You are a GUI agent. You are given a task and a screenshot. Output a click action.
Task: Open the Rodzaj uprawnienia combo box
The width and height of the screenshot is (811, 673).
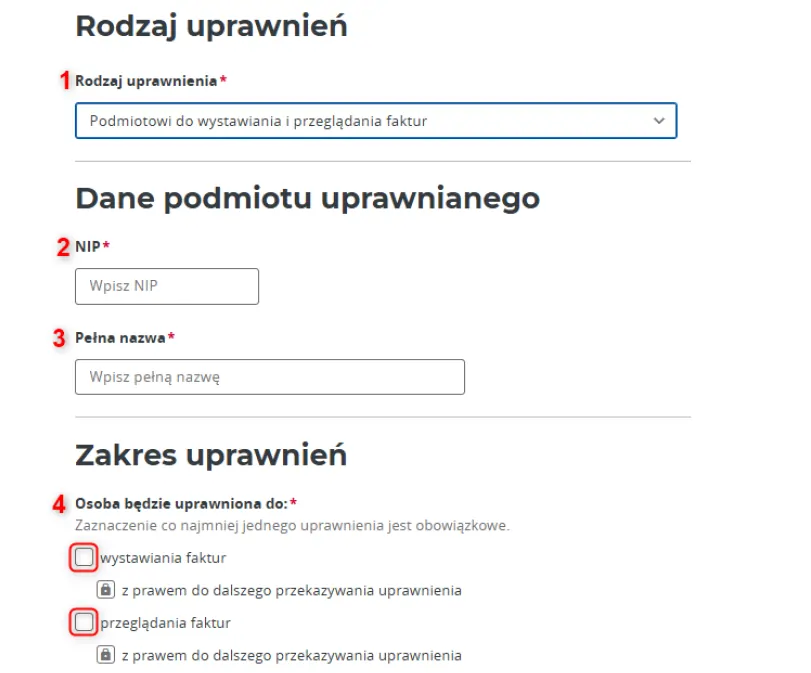[x=375, y=121]
